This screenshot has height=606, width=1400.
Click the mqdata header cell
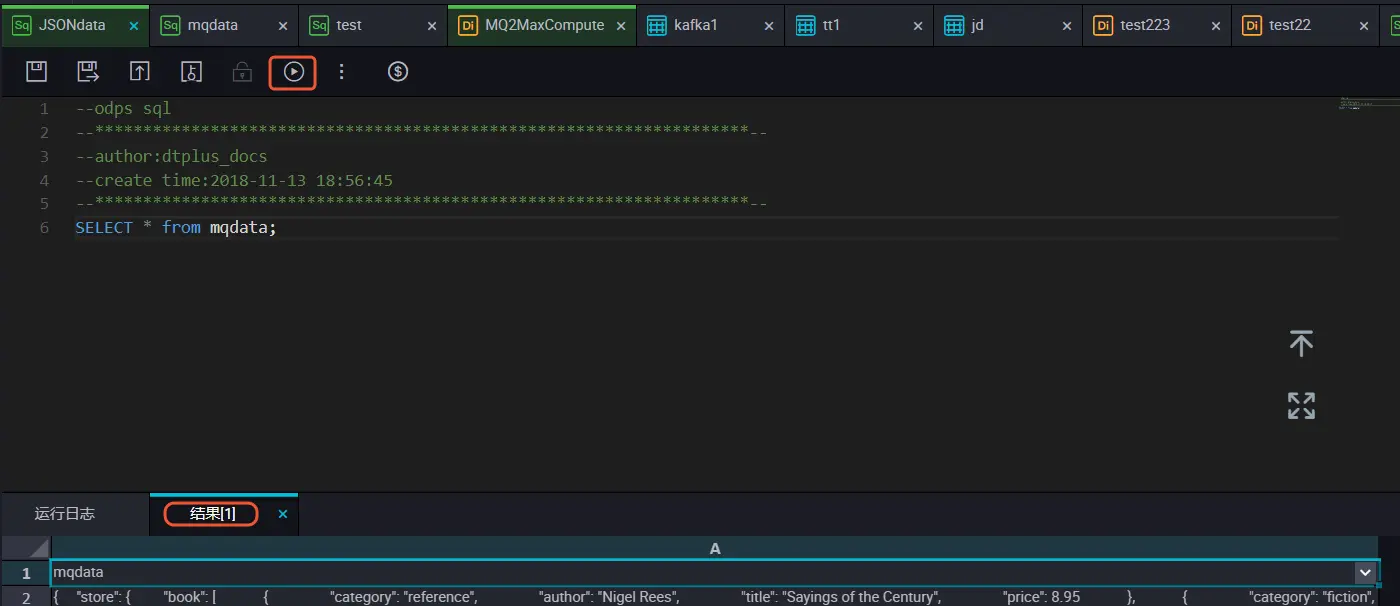(x=715, y=572)
